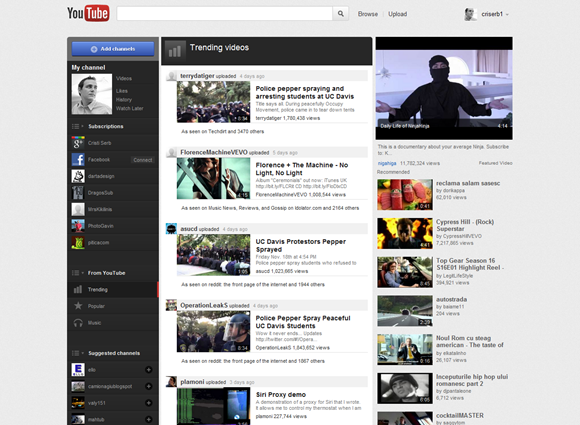The width and height of the screenshot is (580, 425).
Task: Click terrydatiger uploader name
Action: (197, 76)
